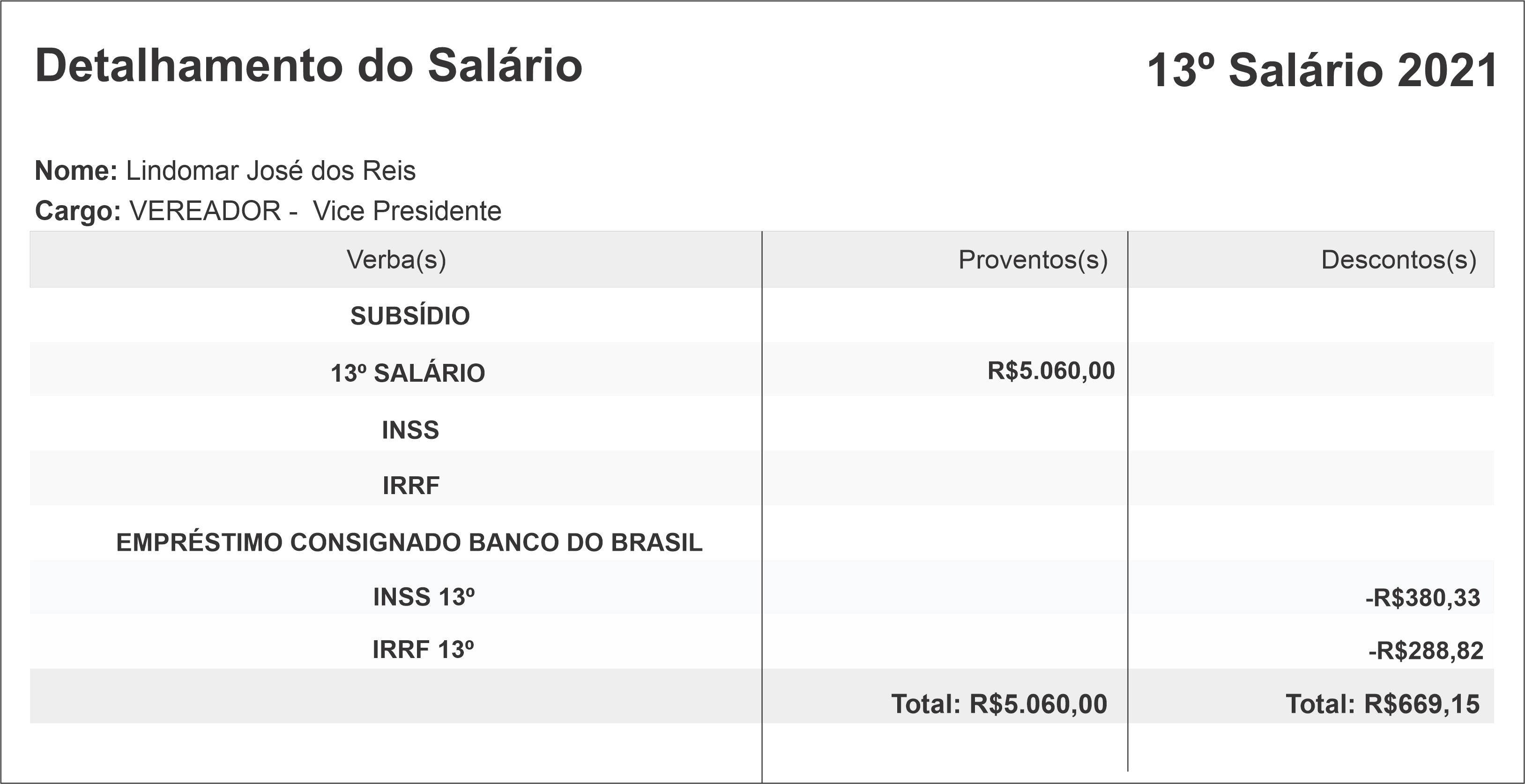Click the plain INSS row label
This screenshot has width=1525, height=784.
410,430
